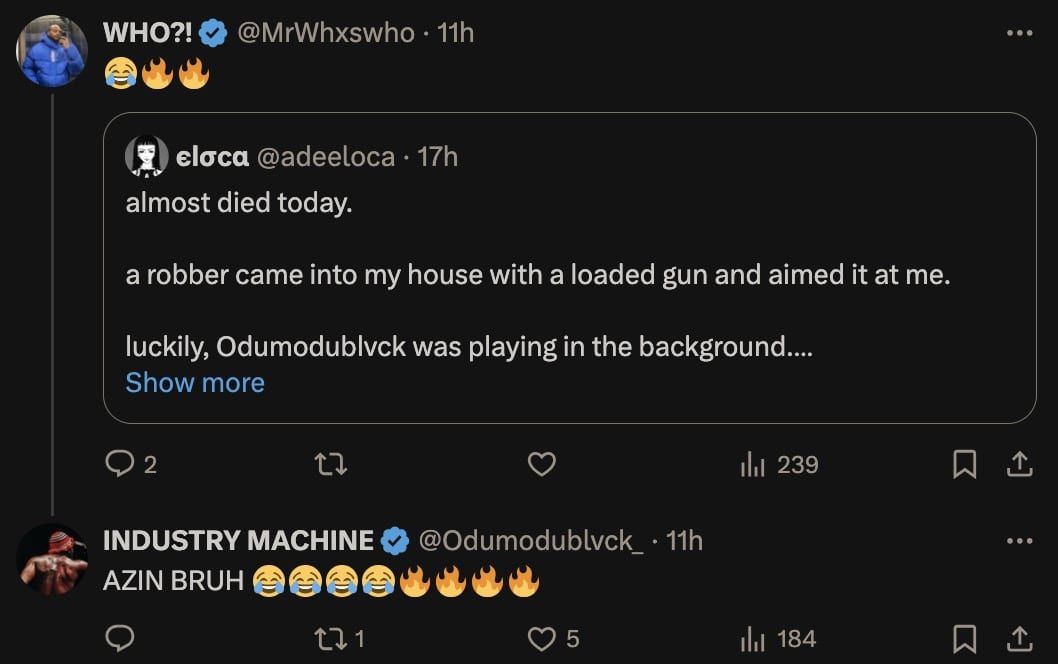Reply to the WHO?! tweet

120,464
